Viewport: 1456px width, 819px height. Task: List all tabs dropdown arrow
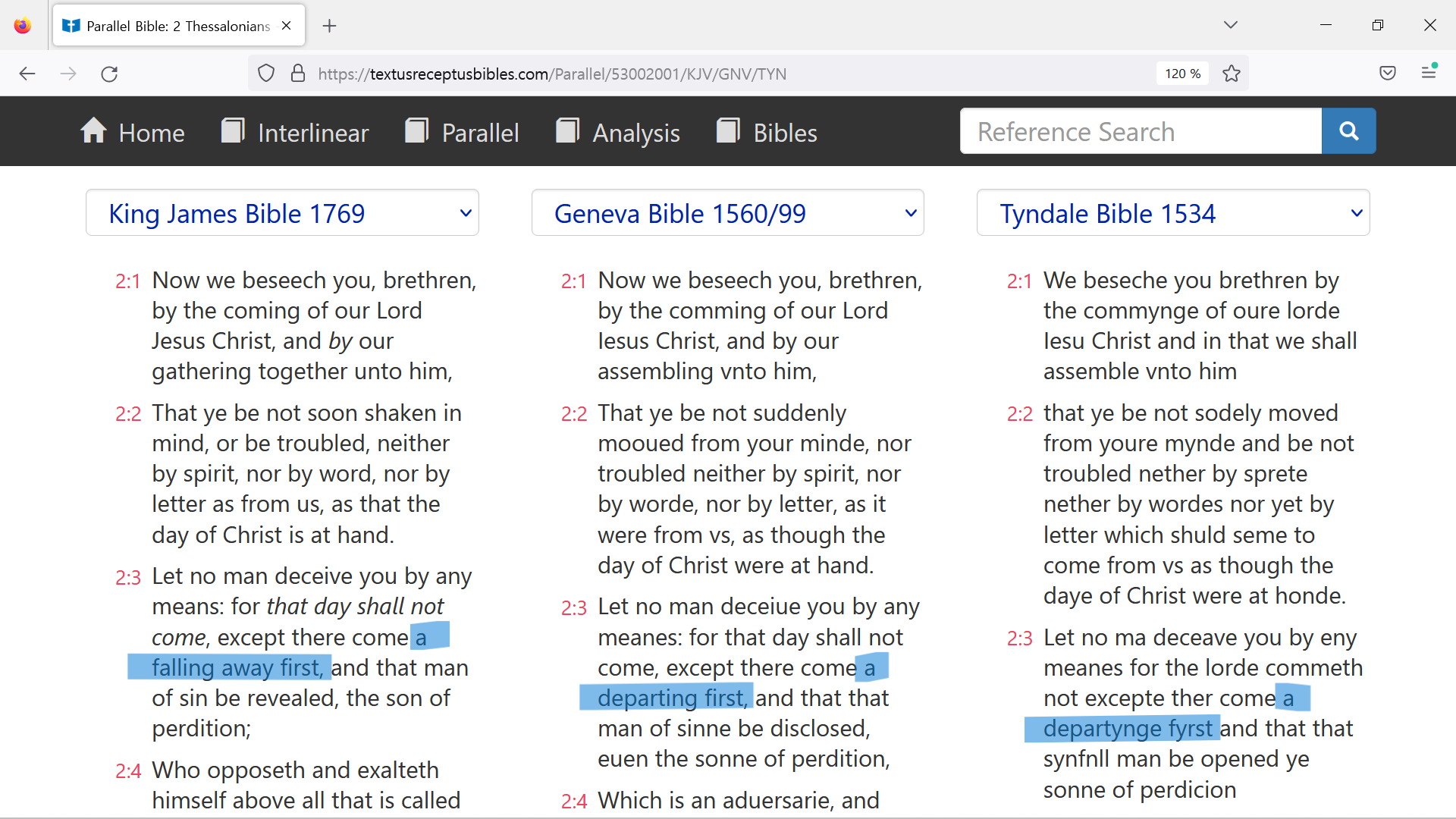(x=1231, y=25)
